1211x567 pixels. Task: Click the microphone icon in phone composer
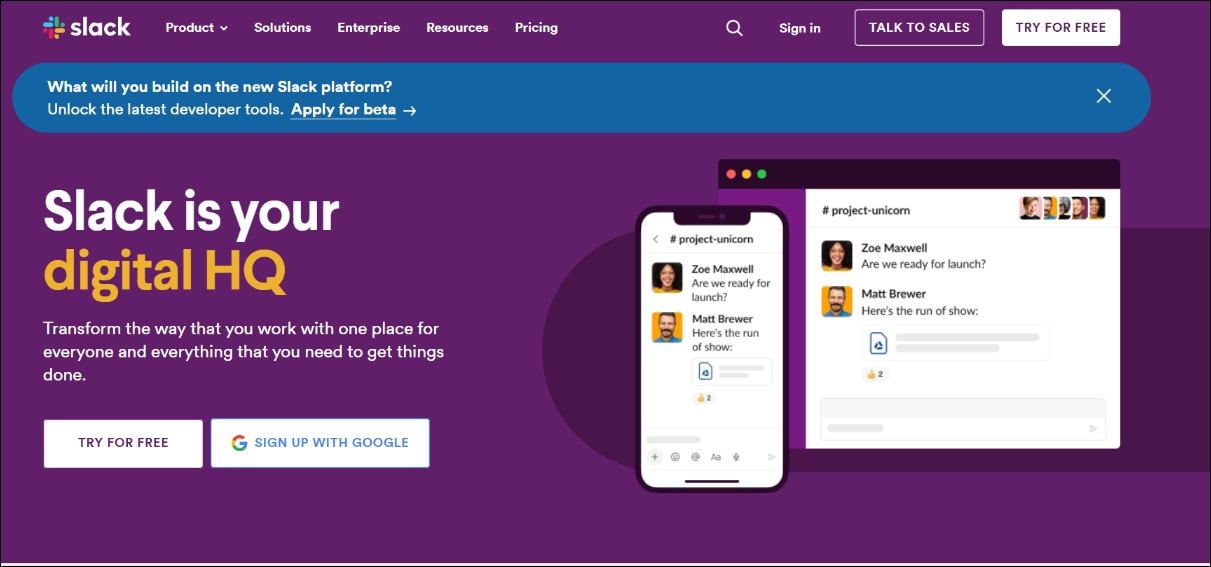point(736,457)
